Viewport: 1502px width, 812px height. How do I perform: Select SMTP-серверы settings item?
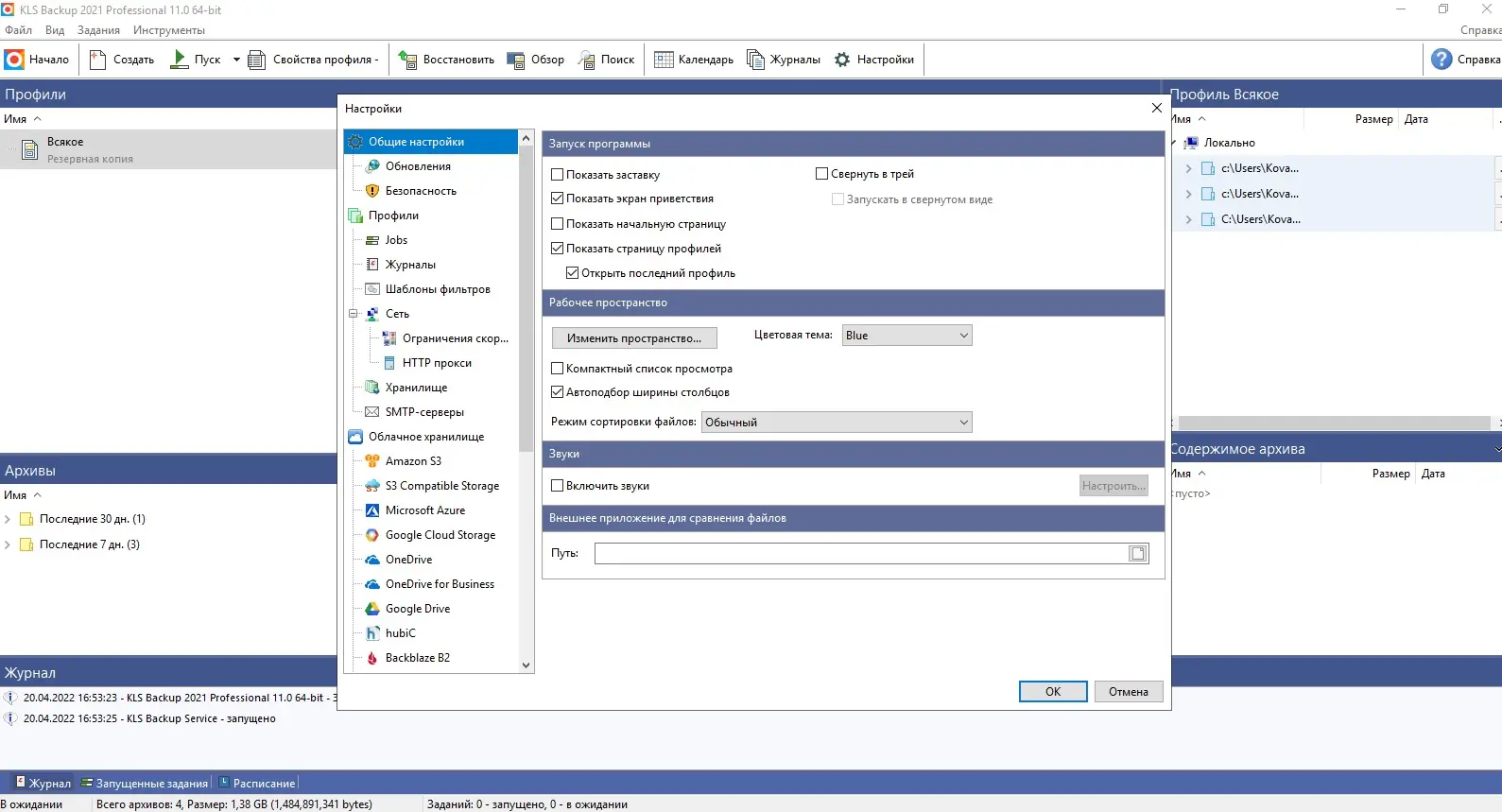424,412
